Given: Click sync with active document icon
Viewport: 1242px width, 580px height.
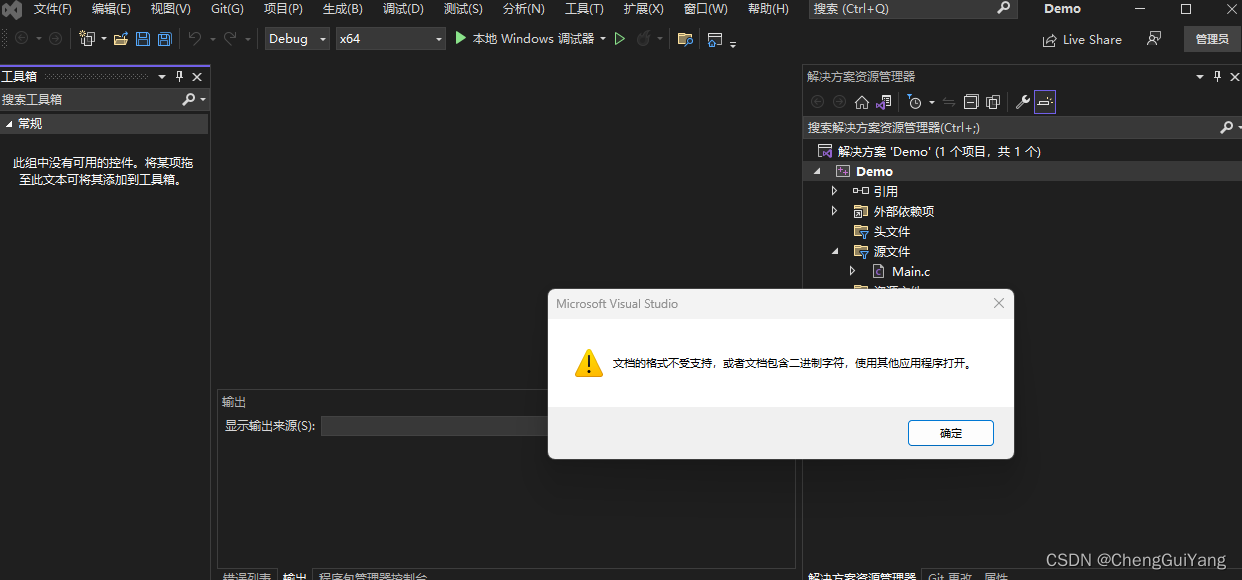Looking at the screenshot, I should (949, 102).
